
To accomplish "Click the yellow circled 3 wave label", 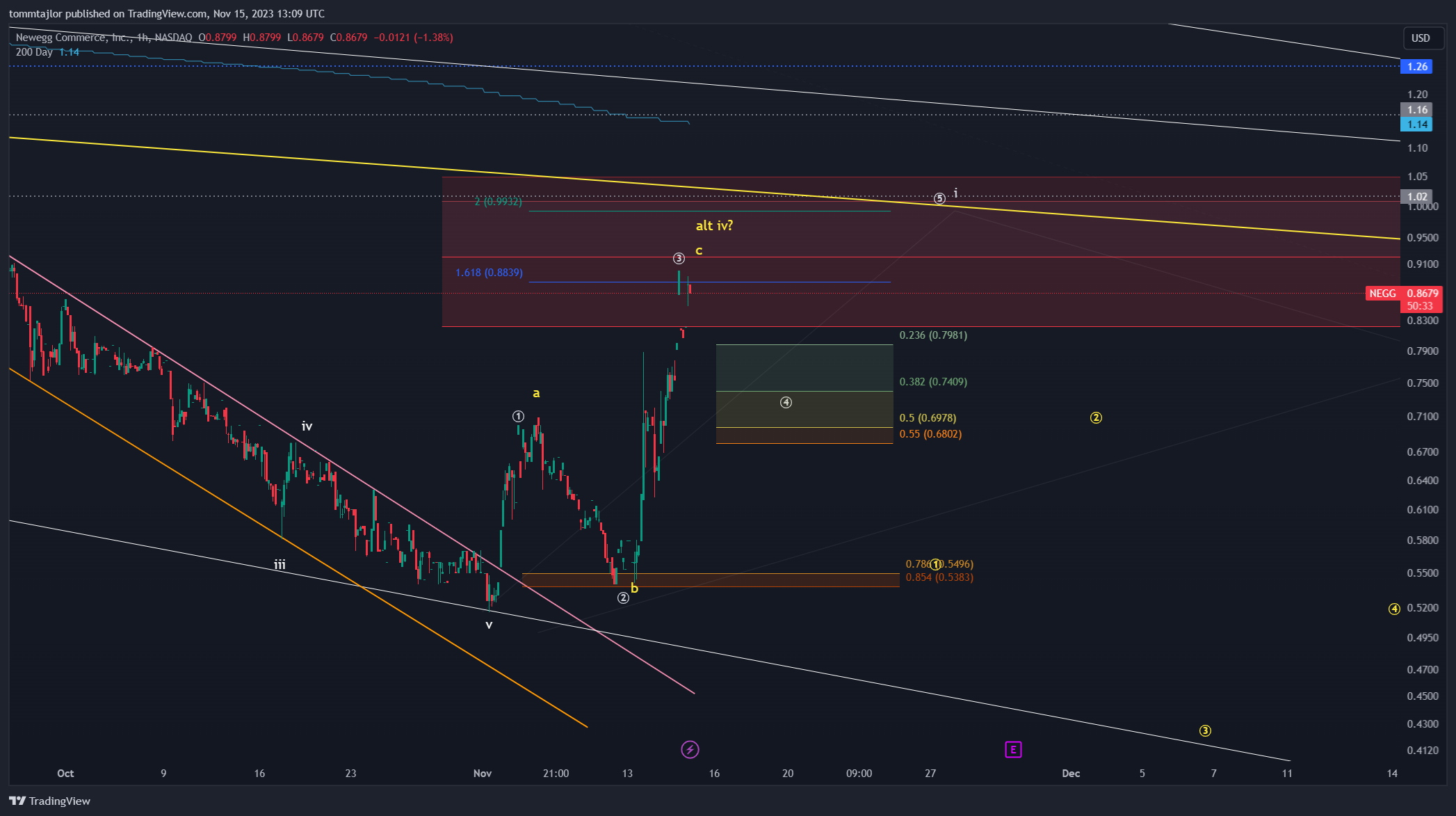I will pyautogui.click(x=1205, y=730).
